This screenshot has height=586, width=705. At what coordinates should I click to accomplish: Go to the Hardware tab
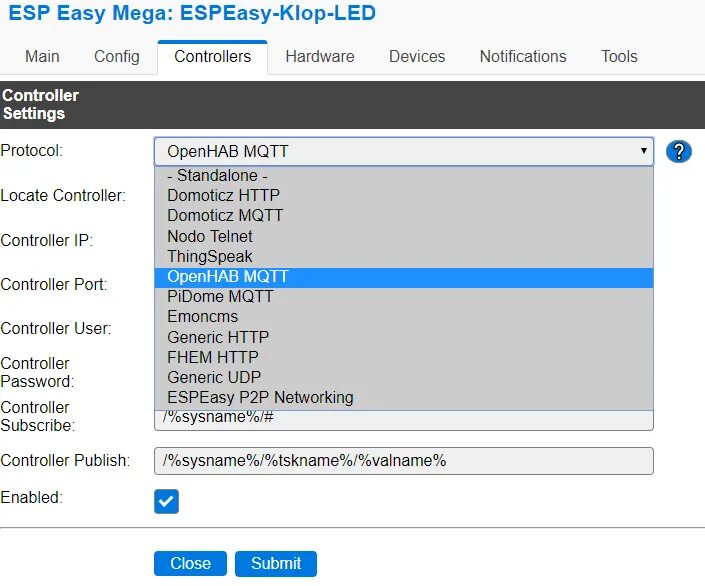pyautogui.click(x=320, y=57)
